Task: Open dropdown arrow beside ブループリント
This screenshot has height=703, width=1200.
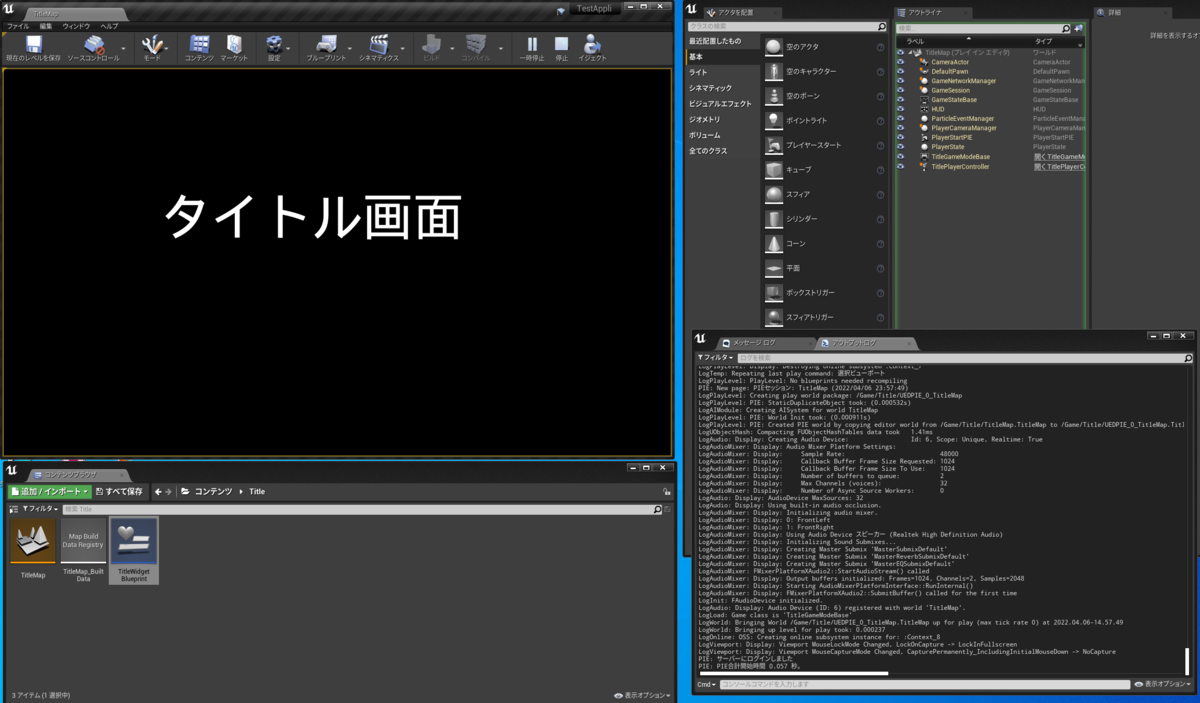Action: coord(350,48)
